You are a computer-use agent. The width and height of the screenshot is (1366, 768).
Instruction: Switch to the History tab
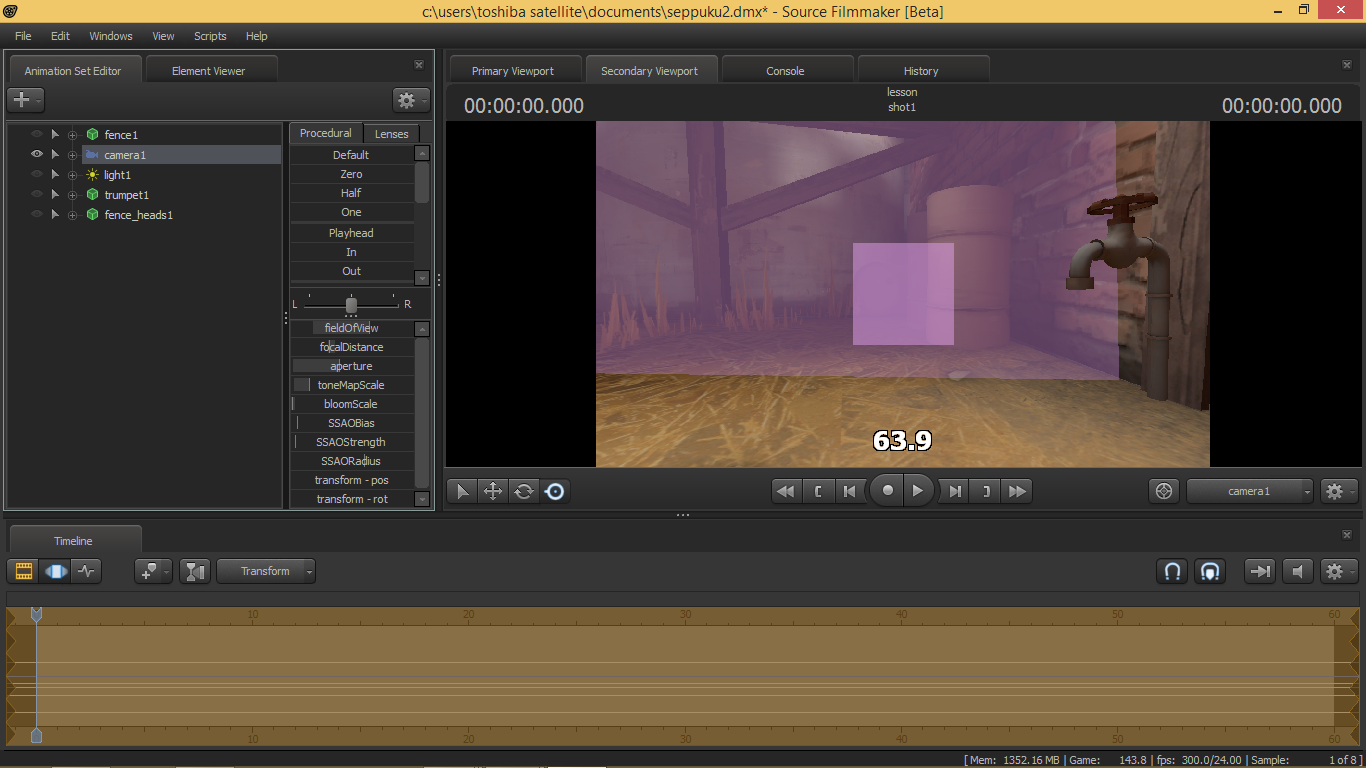tap(921, 71)
